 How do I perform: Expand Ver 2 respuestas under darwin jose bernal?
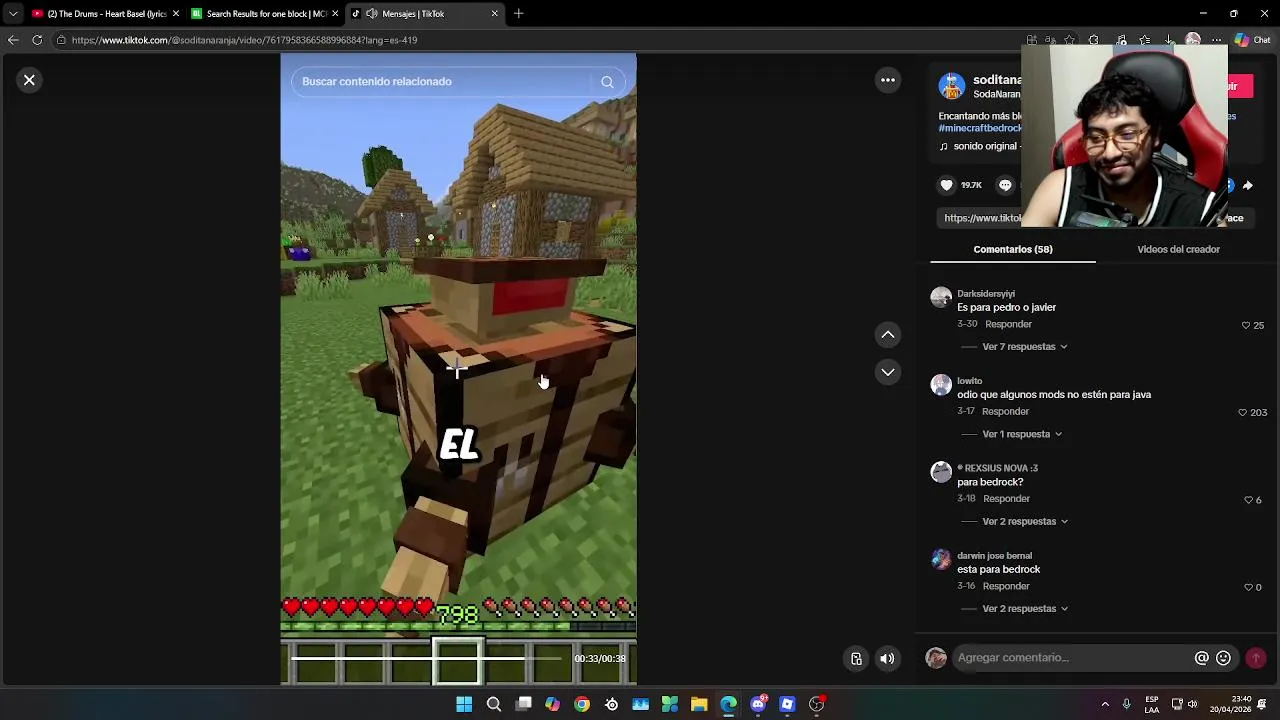coord(1025,609)
